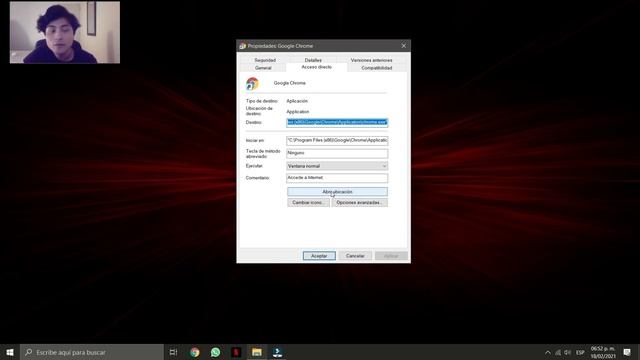The image size is (640, 360).
Task: Show hidden system tray icons
Action: (x=548, y=353)
